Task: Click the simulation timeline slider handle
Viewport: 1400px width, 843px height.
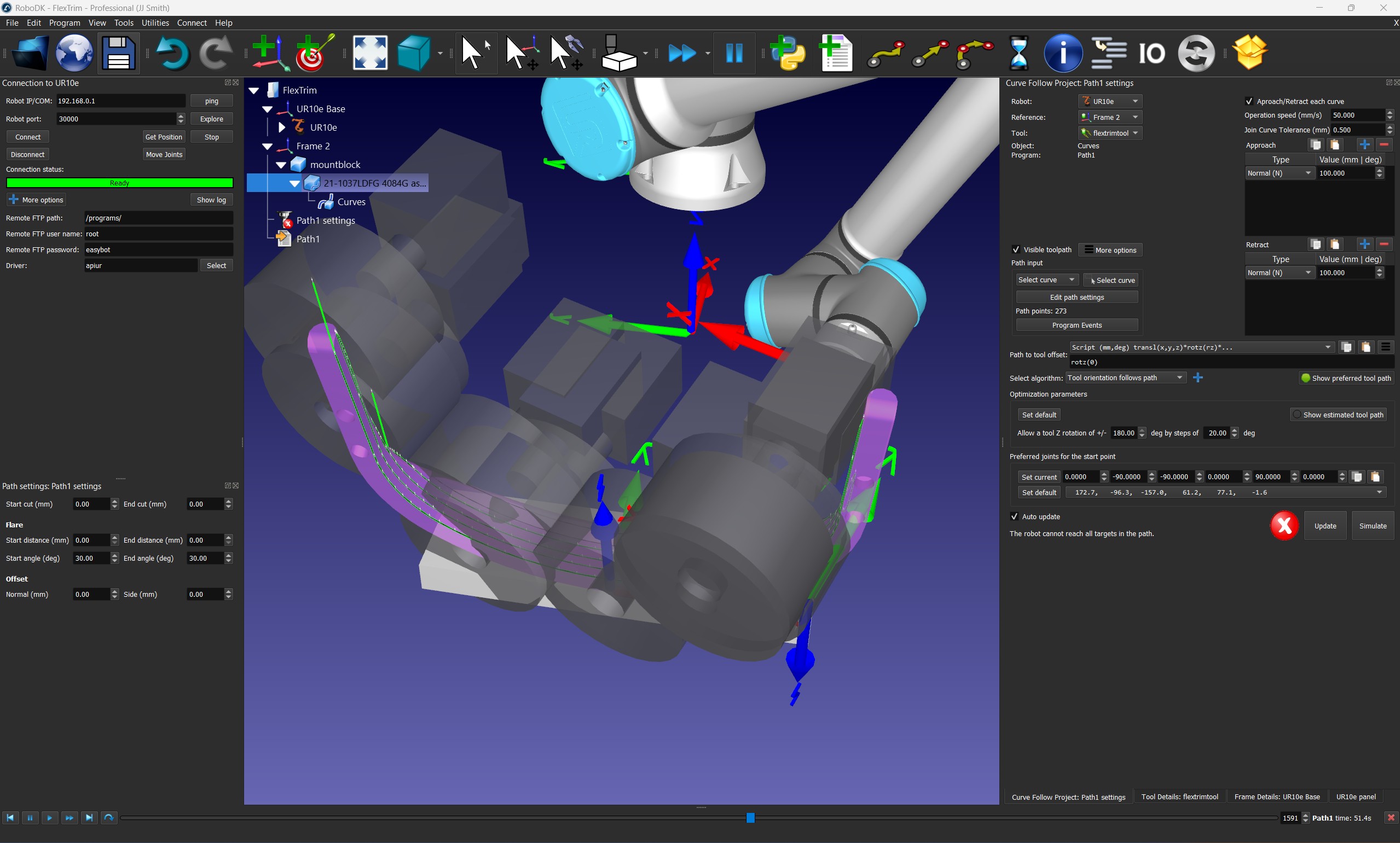Action: pyautogui.click(x=750, y=818)
